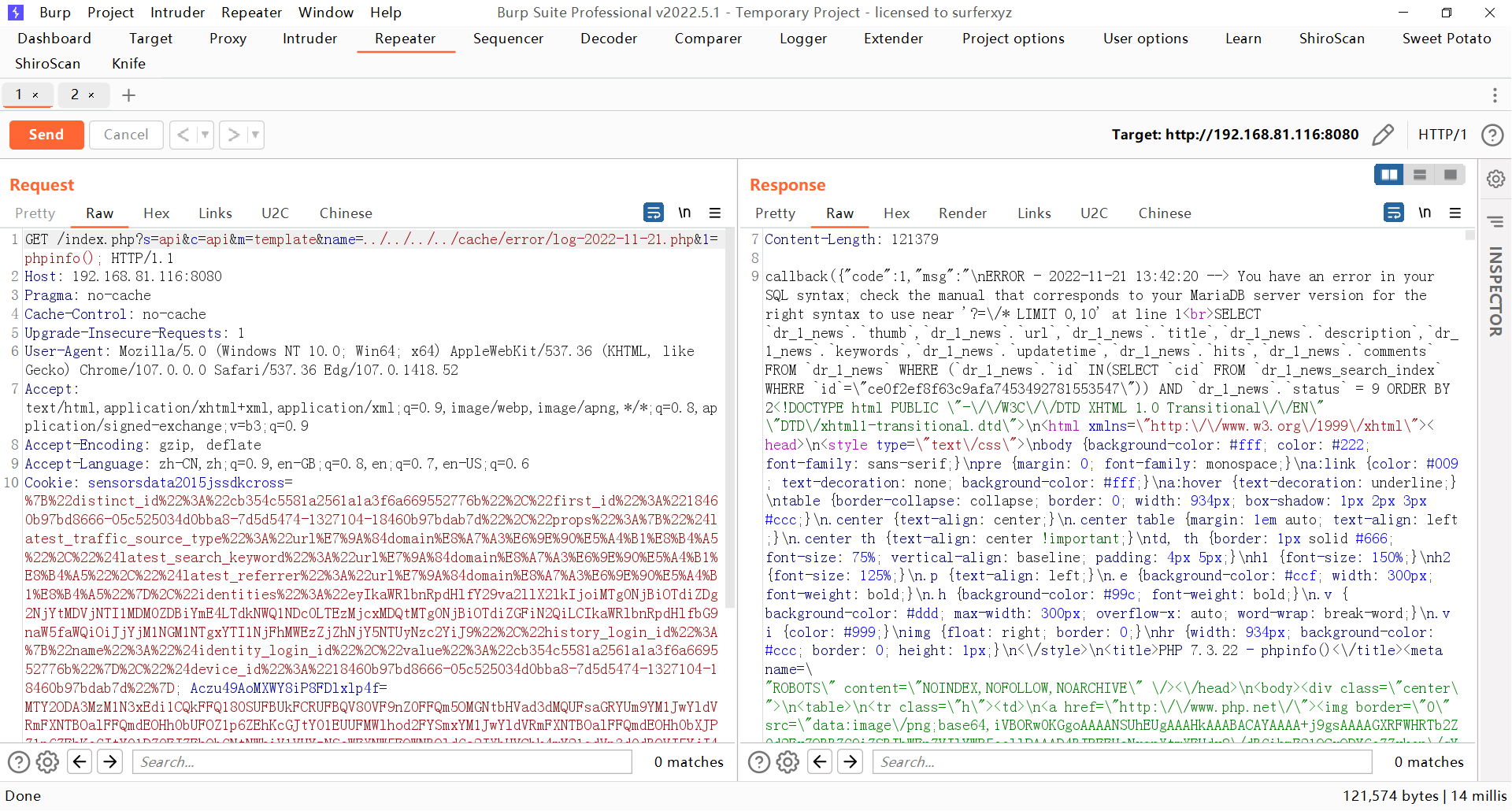Open request Links tab
1512x811 pixels.
(x=215, y=213)
